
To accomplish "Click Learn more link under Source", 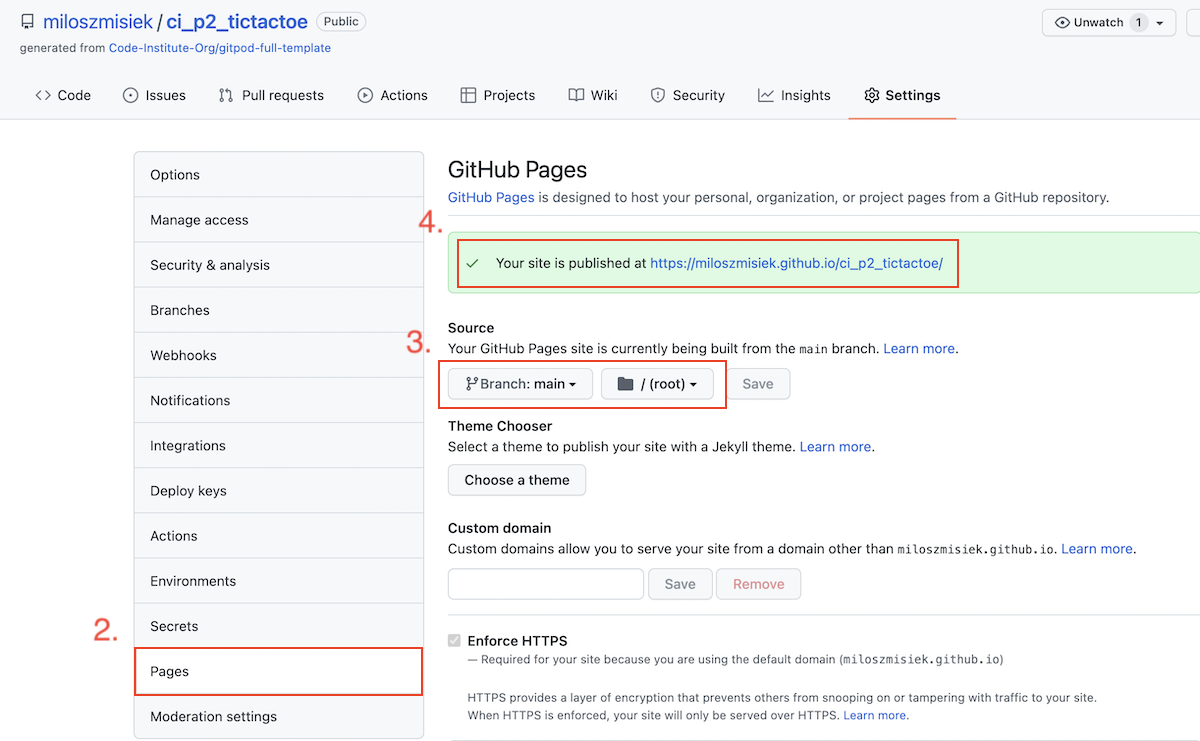I will coord(919,349).
